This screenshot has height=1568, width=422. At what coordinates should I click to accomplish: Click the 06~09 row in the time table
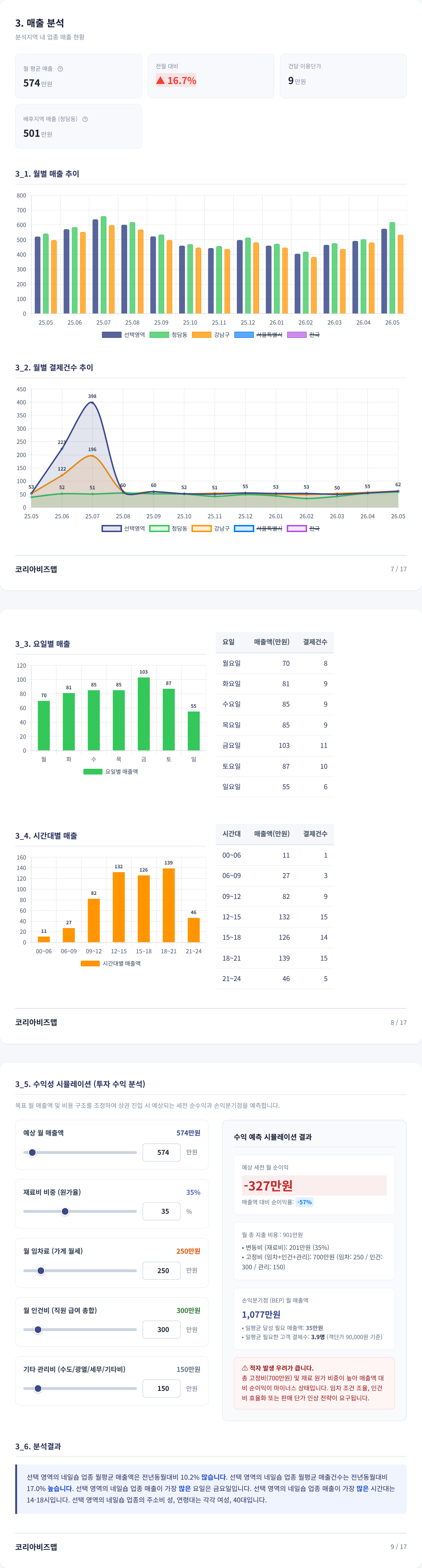tap(275, 876)
